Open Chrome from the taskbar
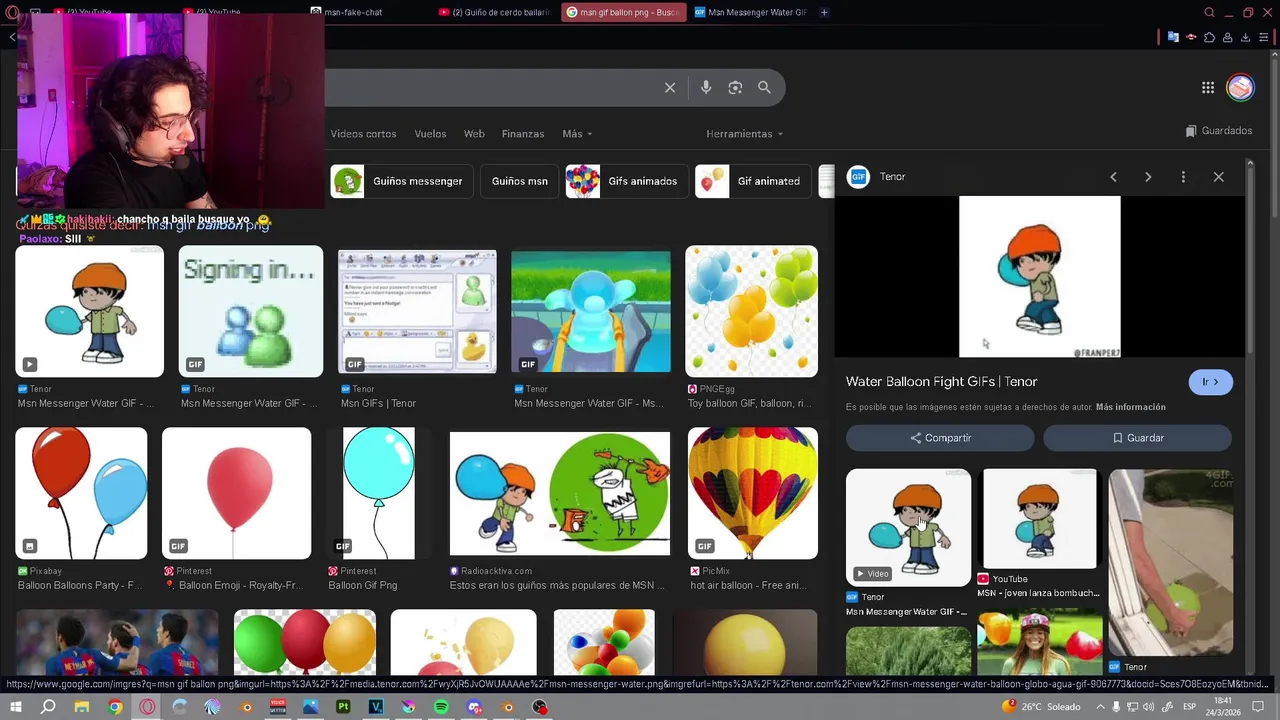1280x720 pixels. click(115, 707)
